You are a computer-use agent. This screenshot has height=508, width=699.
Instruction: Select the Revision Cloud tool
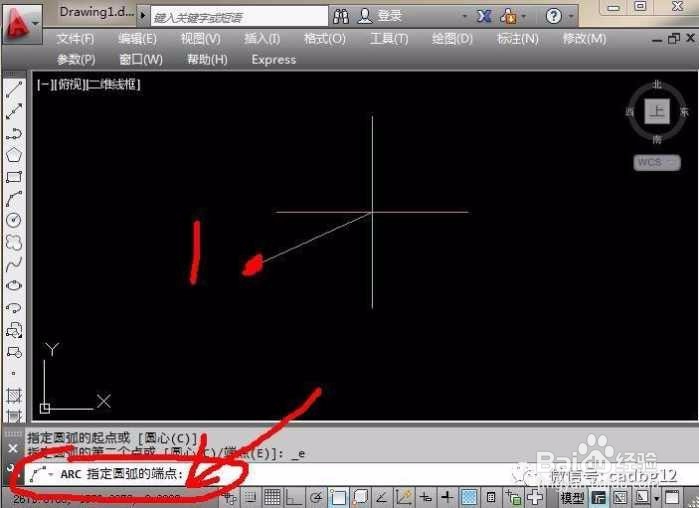coord(14,242)
